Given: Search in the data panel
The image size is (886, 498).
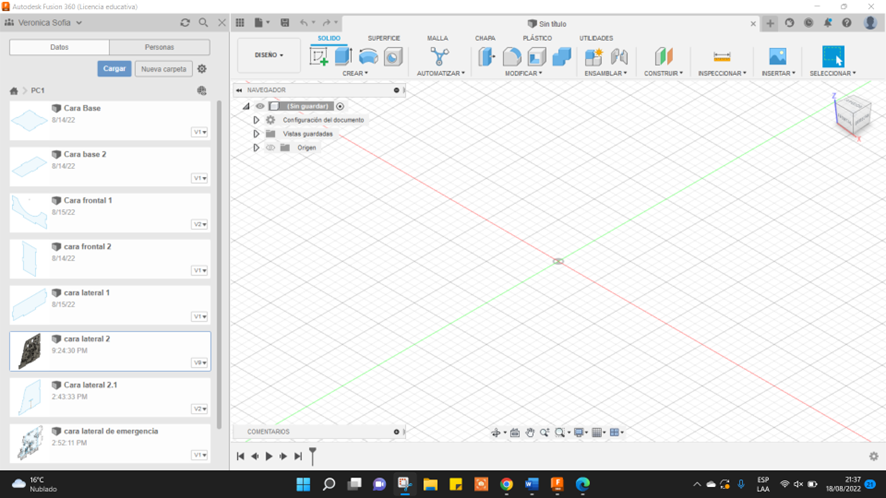Looking at the screenshot, I should tap(203, 23).
